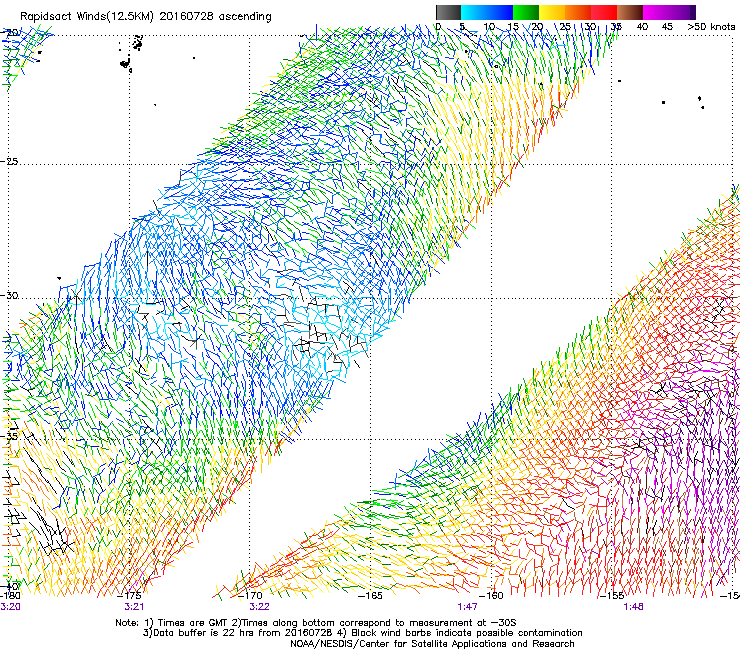
Task: Click the '-175' longitude axis label
Action: click(129, 595)
